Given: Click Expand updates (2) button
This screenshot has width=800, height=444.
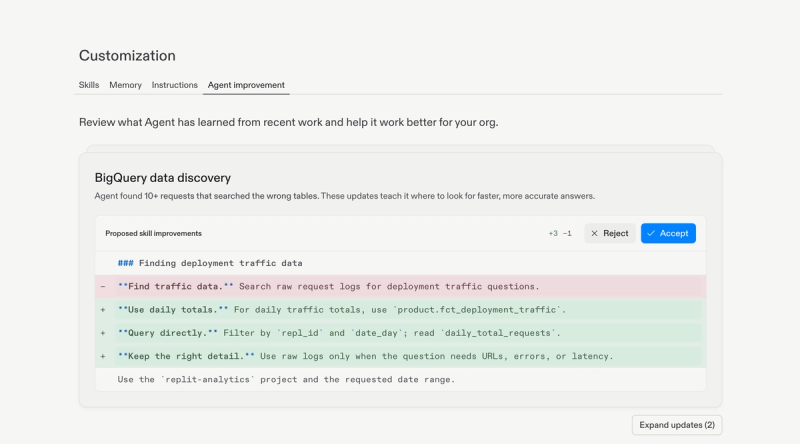Looking at the screenshot, I should point(677,425).
